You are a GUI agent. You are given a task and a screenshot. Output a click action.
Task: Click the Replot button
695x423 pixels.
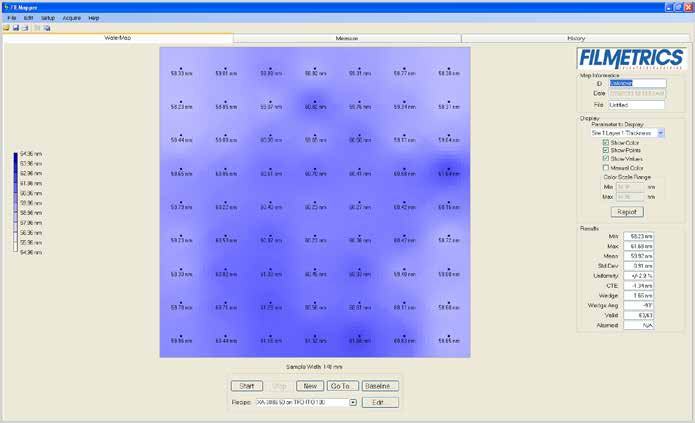(627, 212)
